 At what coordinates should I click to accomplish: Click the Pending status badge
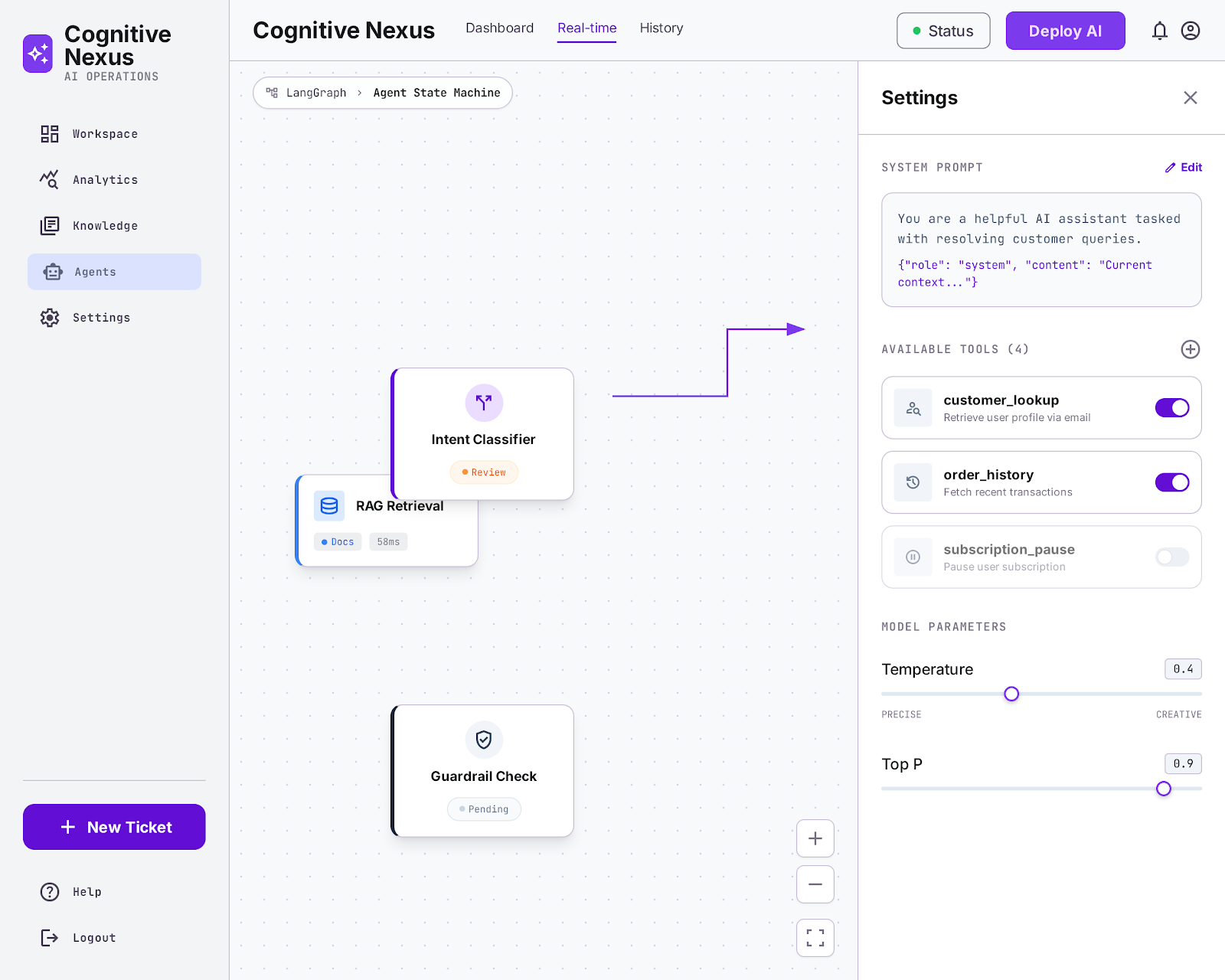484,809
